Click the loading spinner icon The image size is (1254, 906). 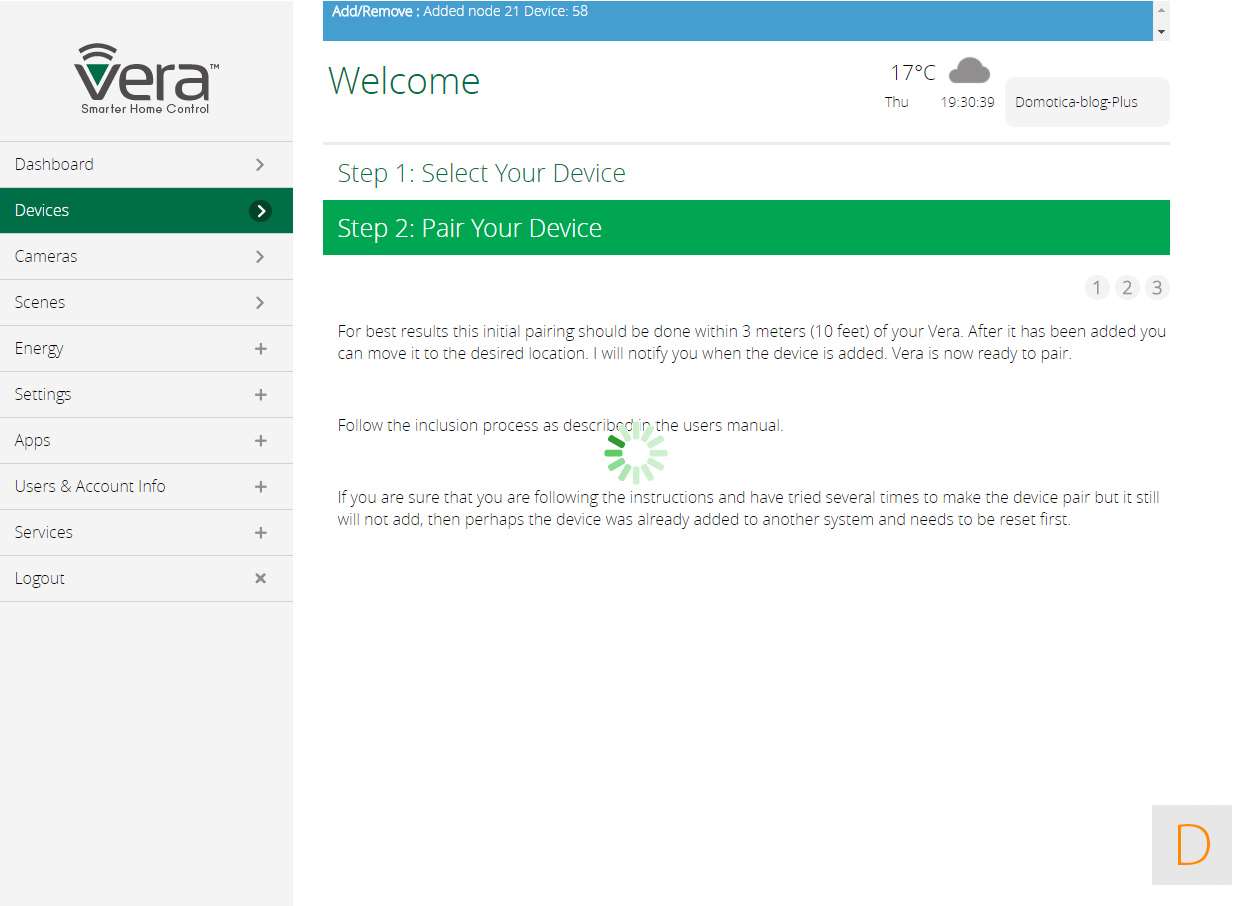636,453
